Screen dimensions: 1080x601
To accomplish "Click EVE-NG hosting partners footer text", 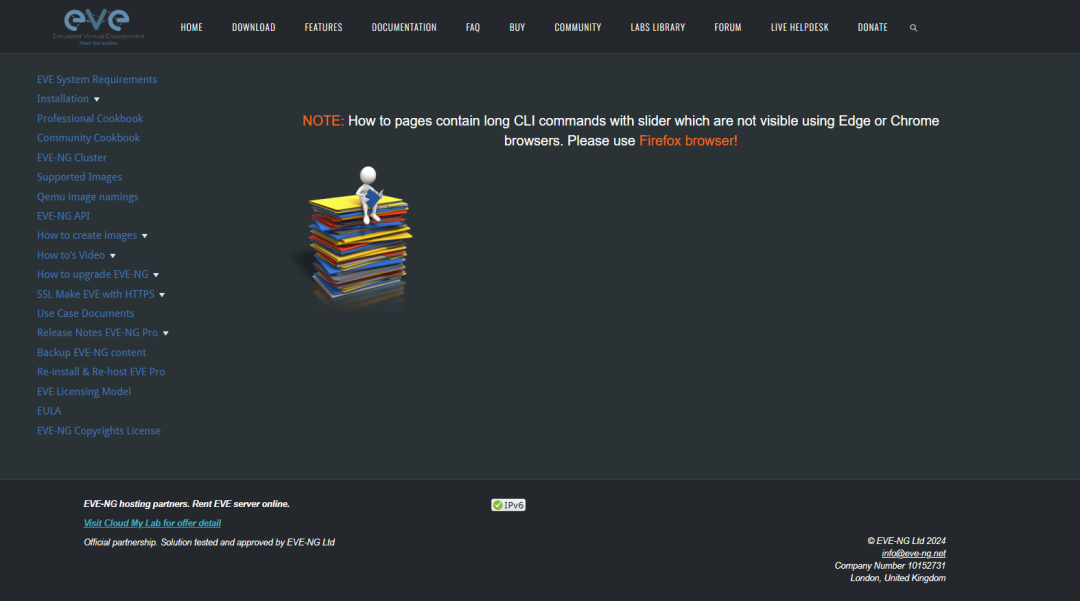I will (187, 504).
